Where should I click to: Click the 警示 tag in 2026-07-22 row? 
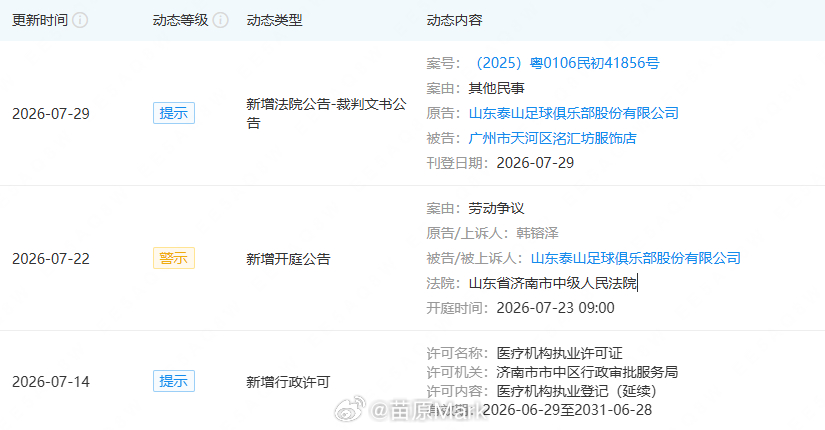[174, 258]
